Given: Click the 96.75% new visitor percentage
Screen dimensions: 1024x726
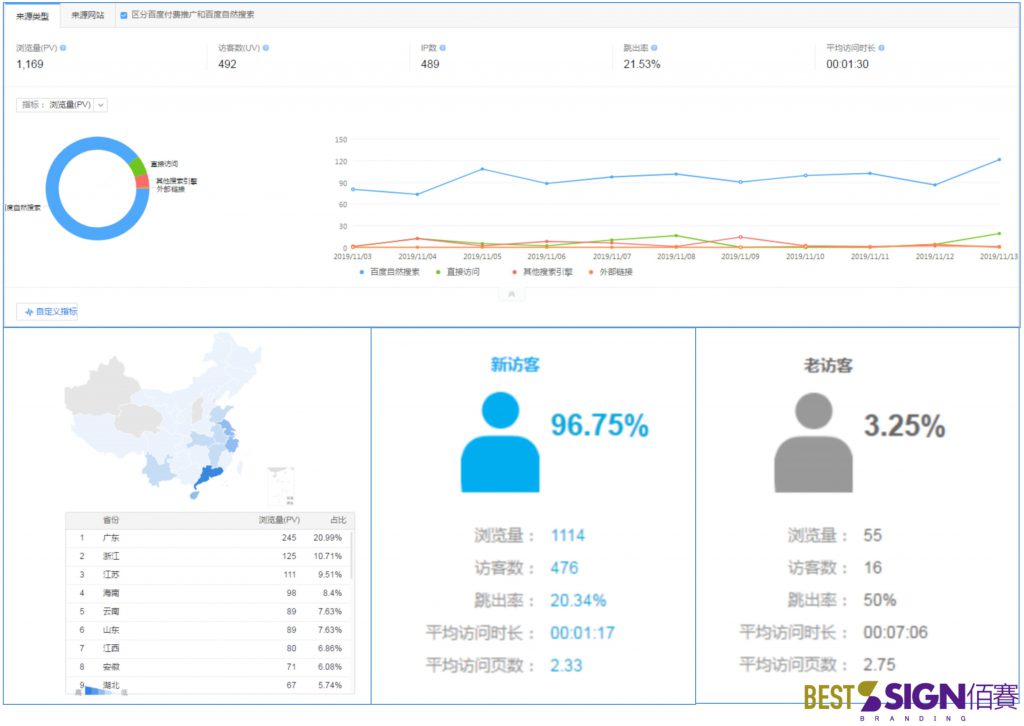Looking at the screenshot, I should point(600,425).
